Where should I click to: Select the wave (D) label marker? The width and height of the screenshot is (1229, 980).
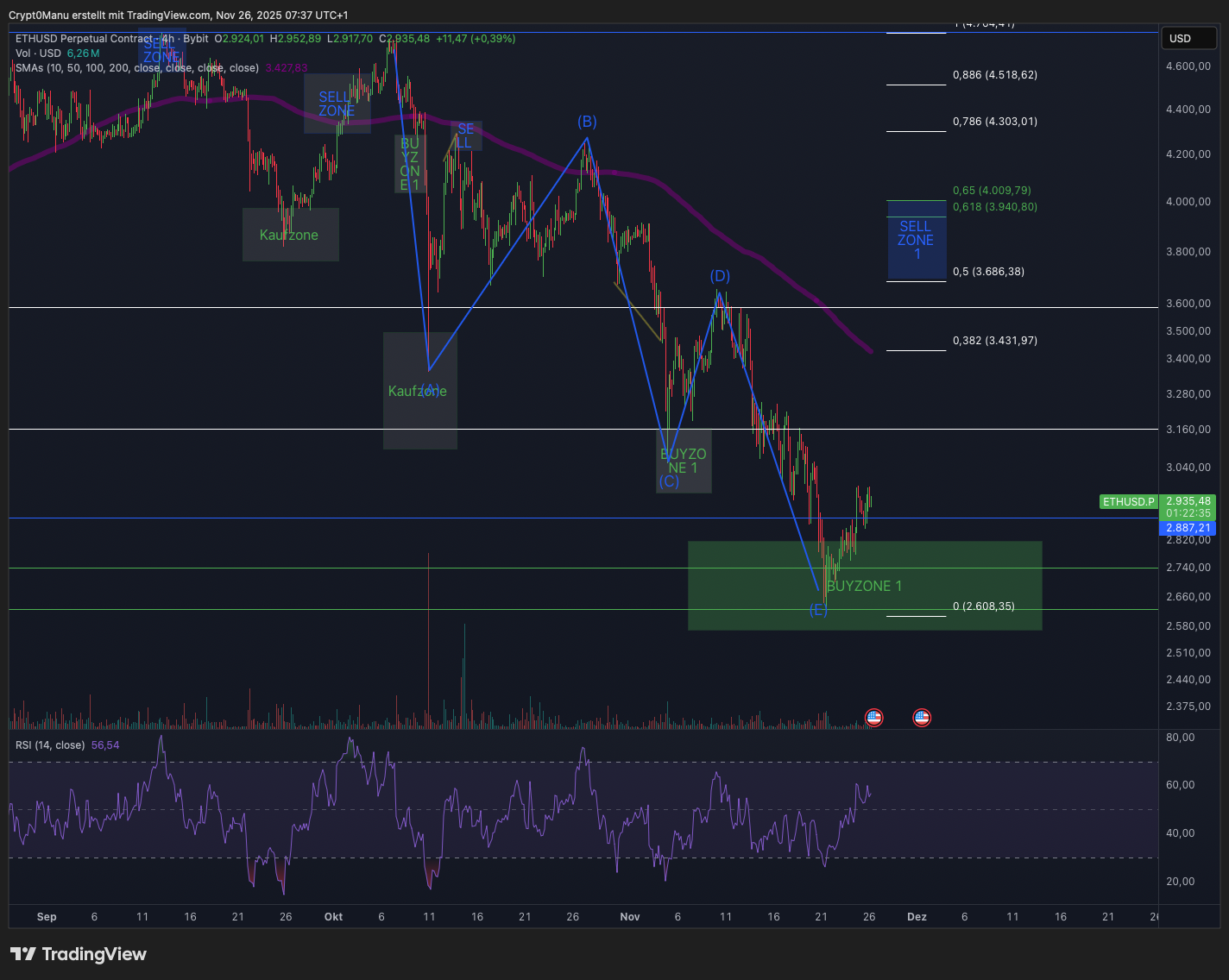(x=720, y=276)
